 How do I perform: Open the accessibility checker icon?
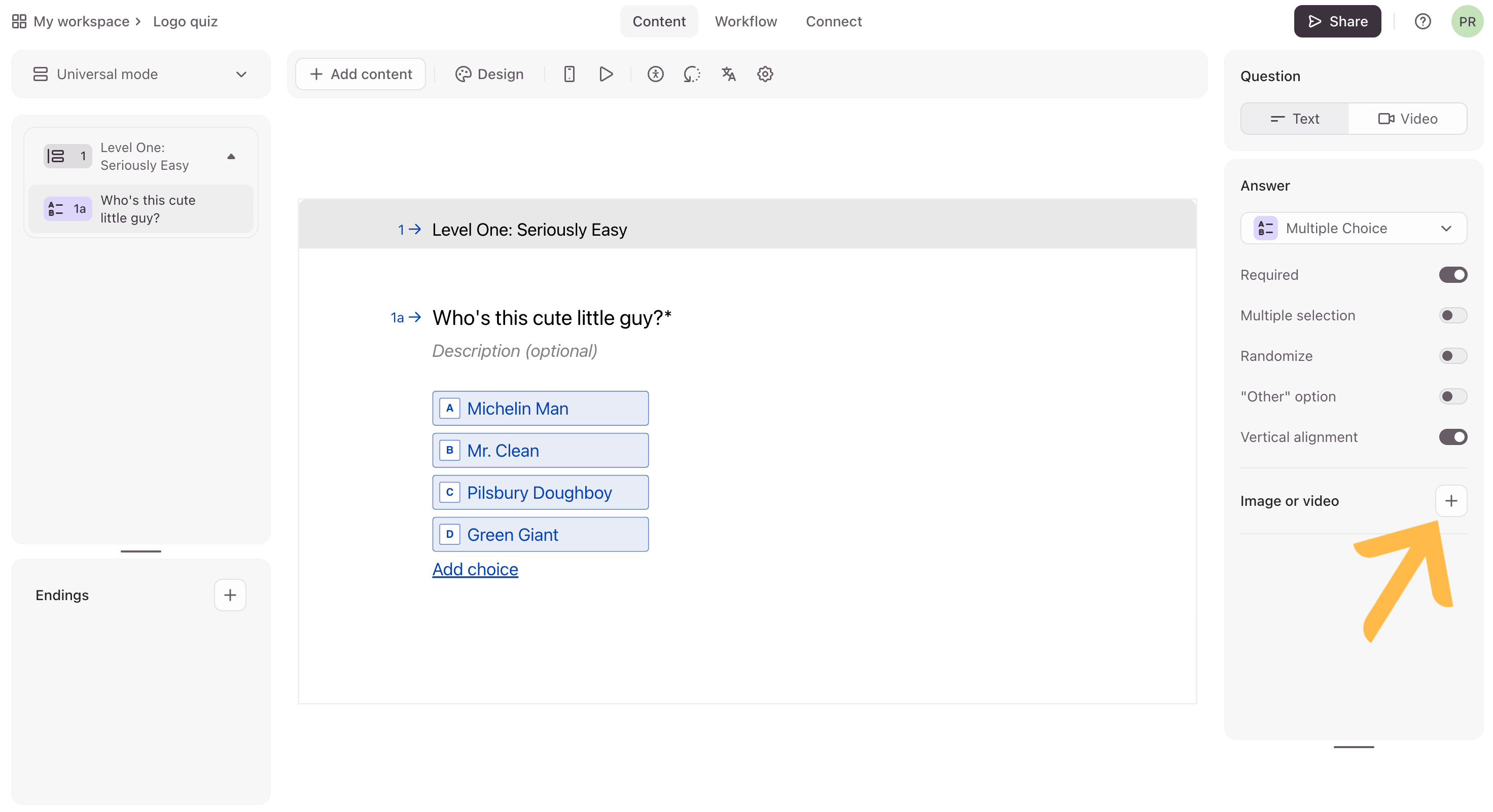656,74
